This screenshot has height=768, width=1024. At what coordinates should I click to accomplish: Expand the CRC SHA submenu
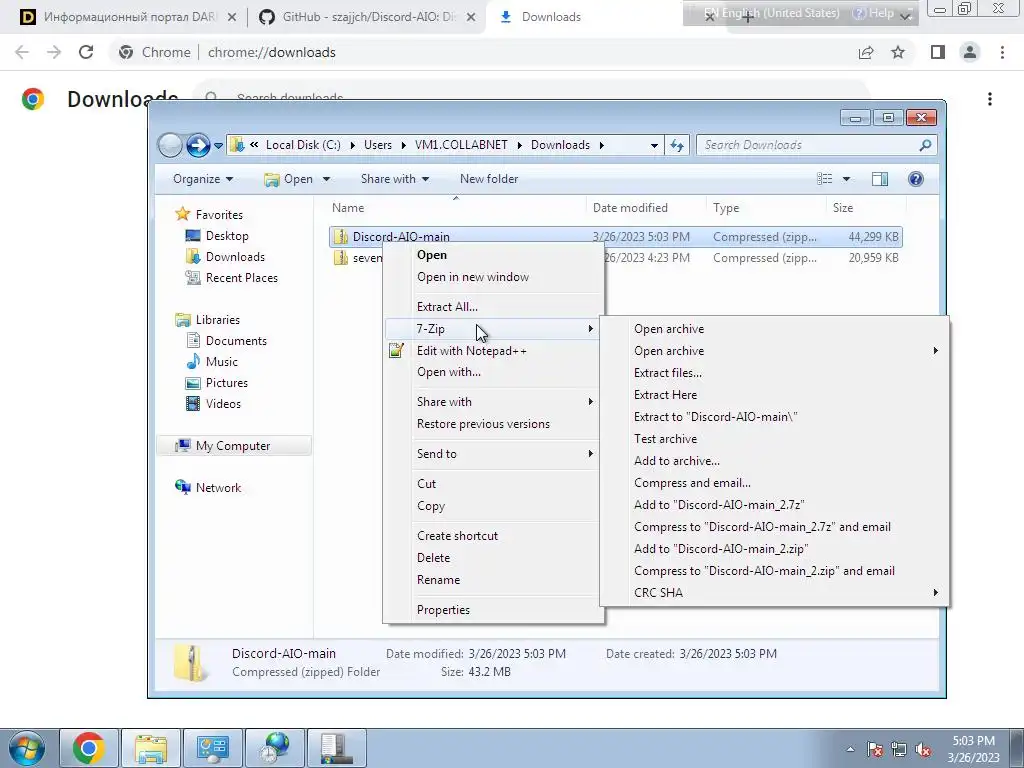pos(774,593)
